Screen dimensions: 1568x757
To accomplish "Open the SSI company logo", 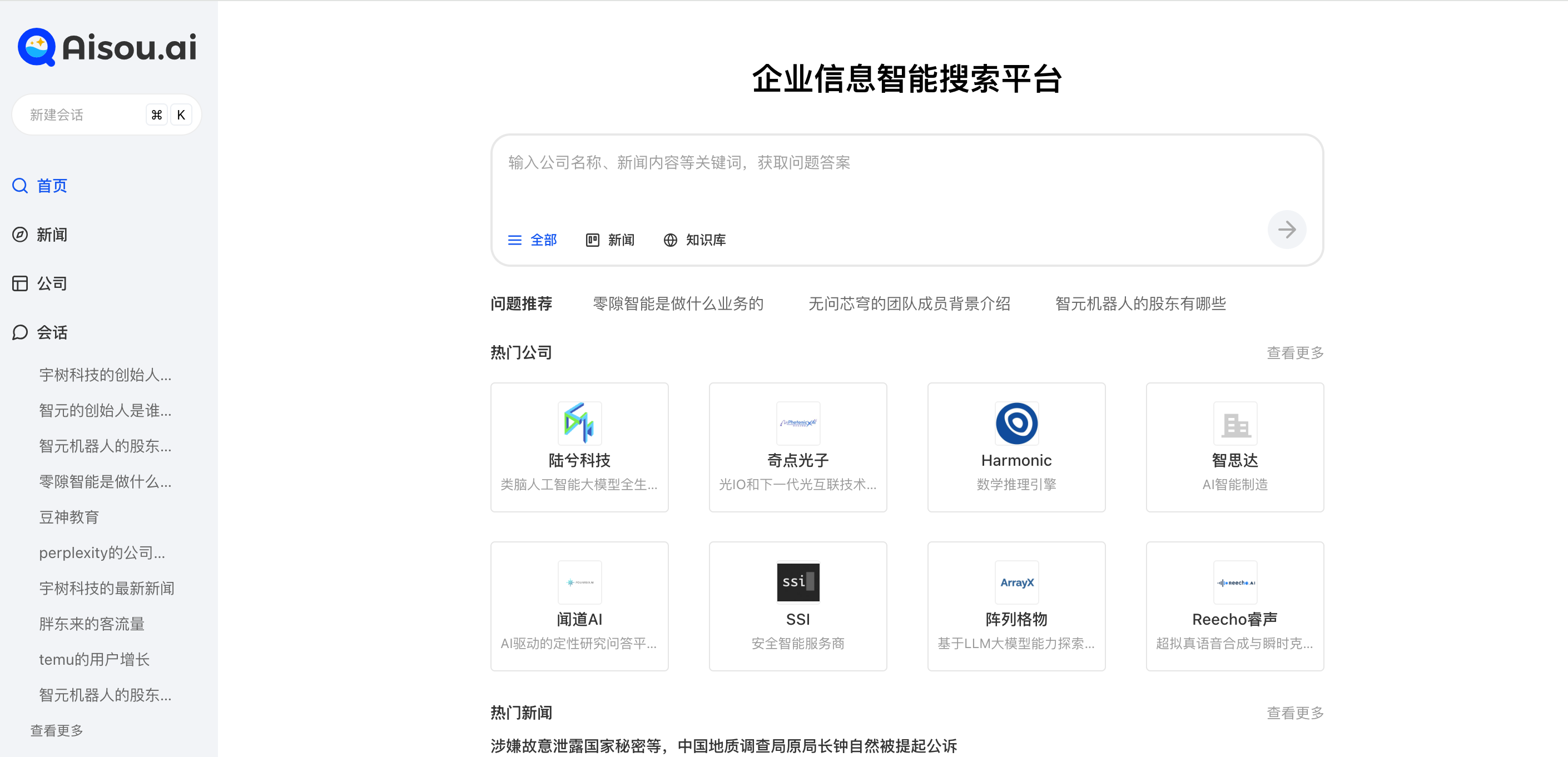I will coord(797,582).
